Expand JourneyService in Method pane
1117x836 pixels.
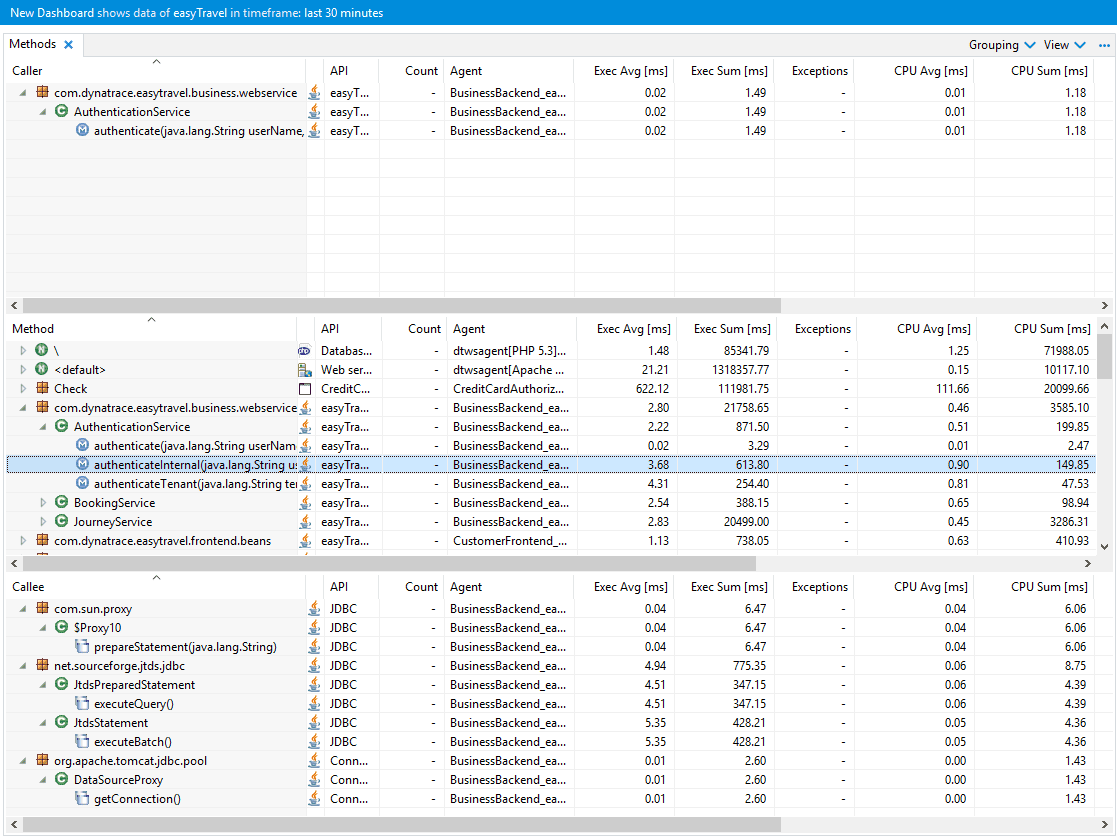point(43,522)
